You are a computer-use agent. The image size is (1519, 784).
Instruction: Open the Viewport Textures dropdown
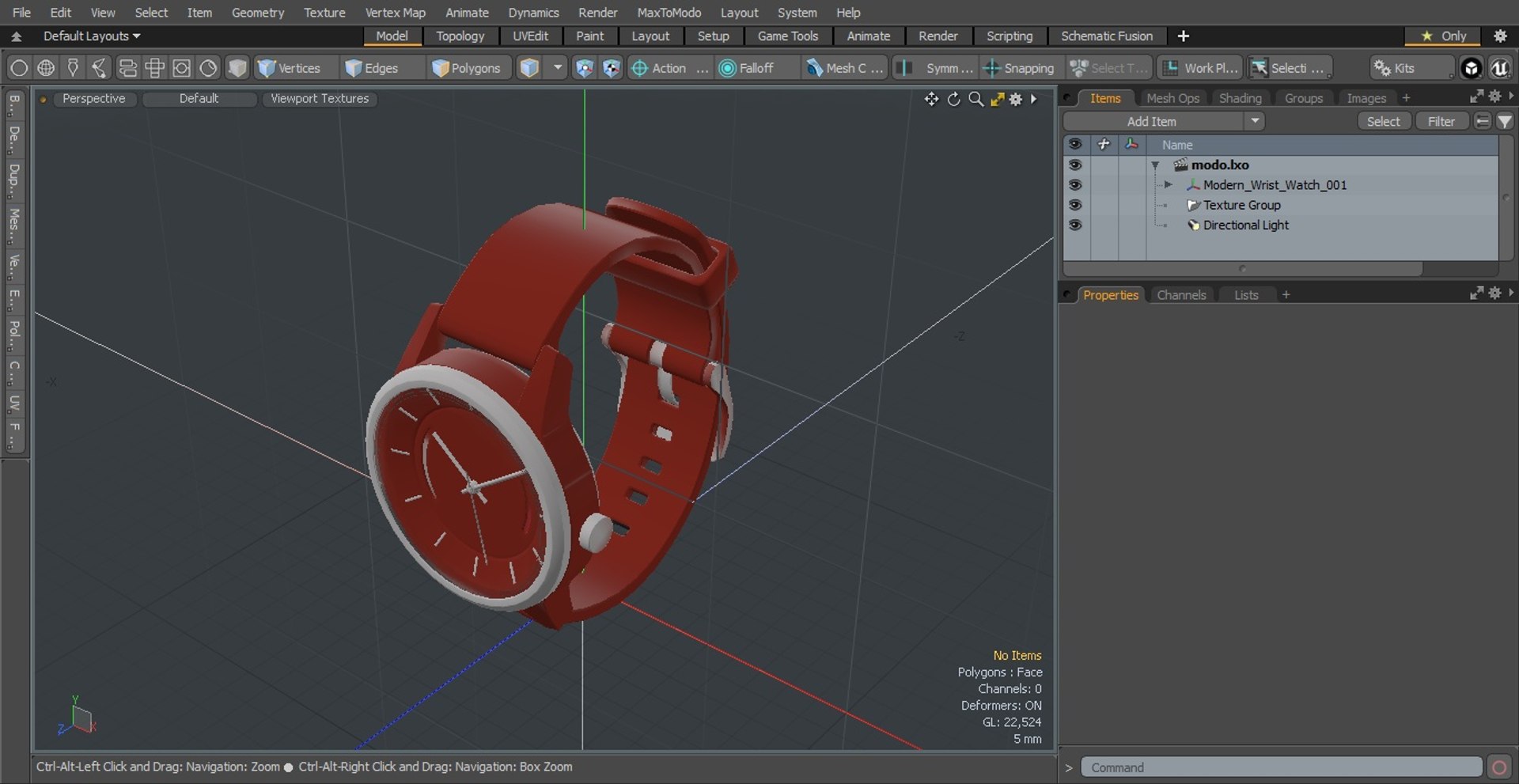click(320, 99)
